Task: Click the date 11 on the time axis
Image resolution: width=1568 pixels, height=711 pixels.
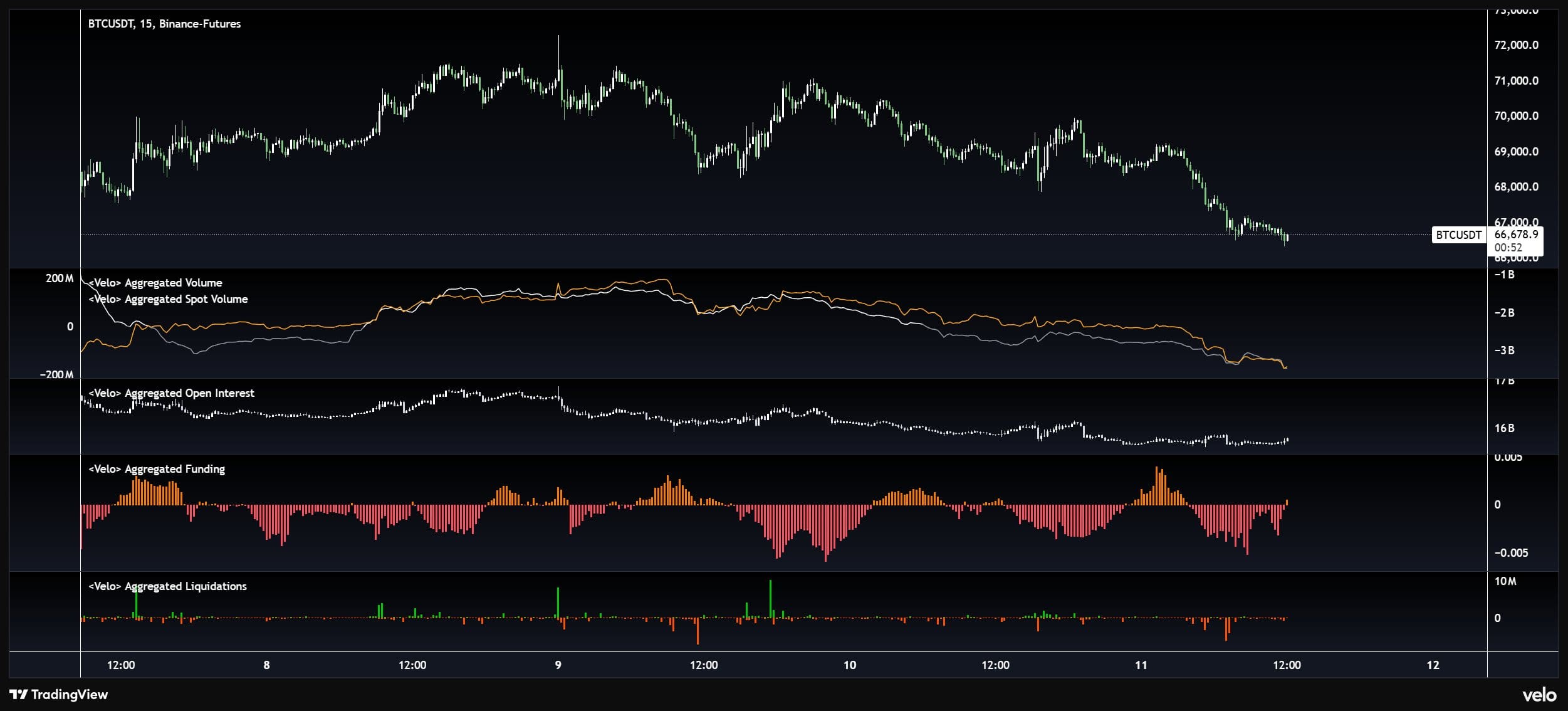Action: (x=1141, y=665)
